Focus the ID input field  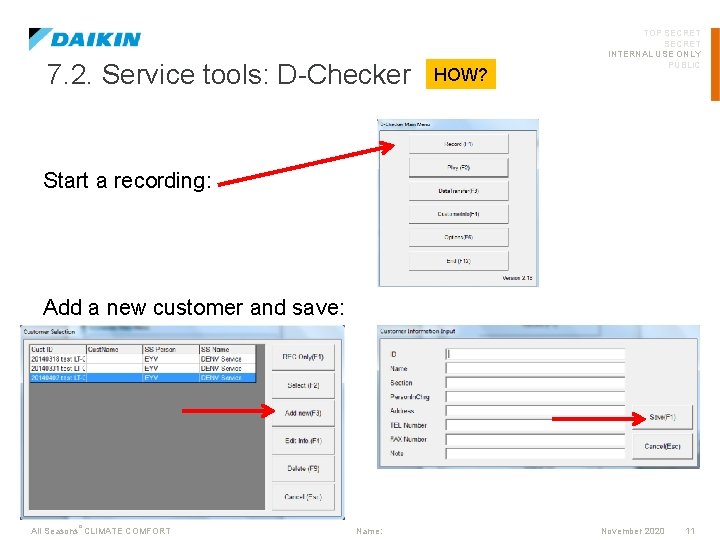pyautogui.click(x=535, y=354)
